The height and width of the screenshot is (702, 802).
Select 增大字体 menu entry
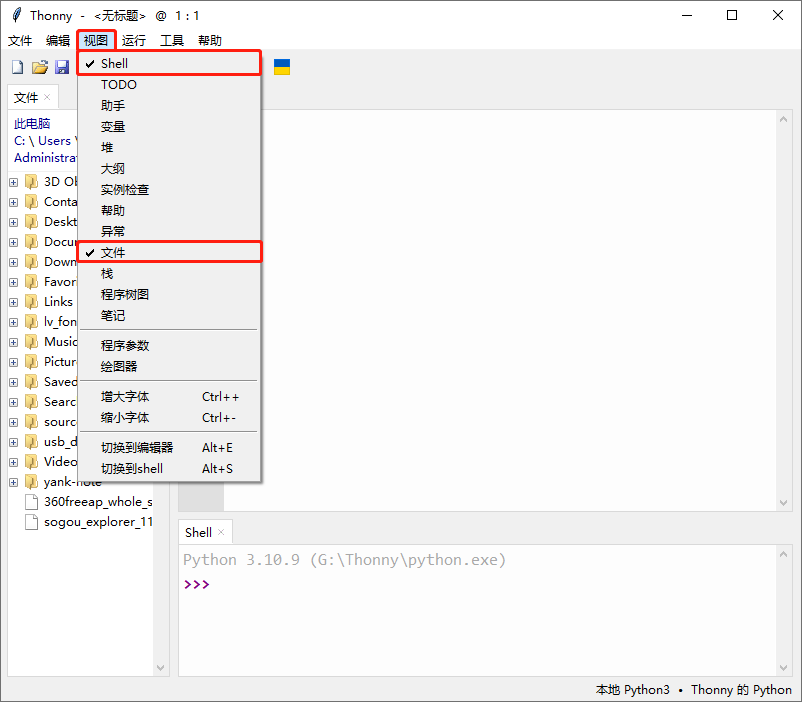(x=169, y=397)
